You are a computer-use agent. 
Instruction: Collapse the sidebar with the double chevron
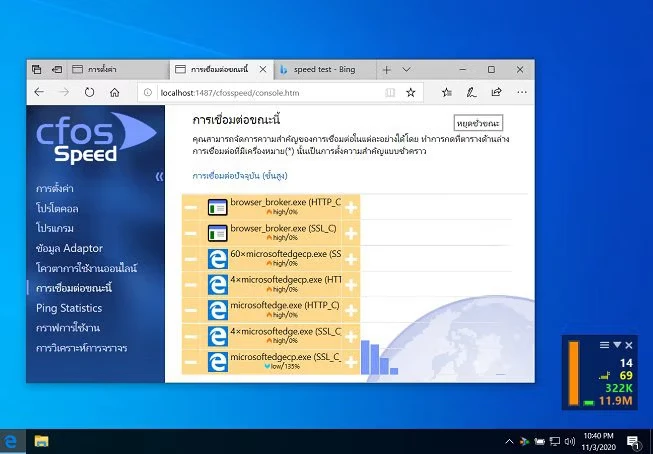158,177
